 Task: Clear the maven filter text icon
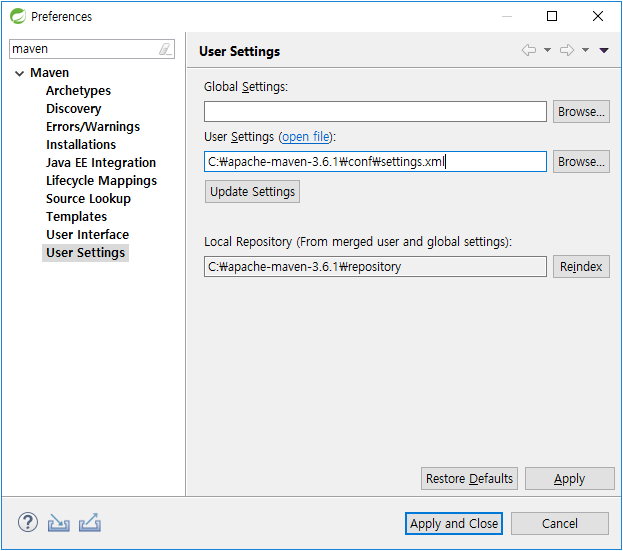165,49
